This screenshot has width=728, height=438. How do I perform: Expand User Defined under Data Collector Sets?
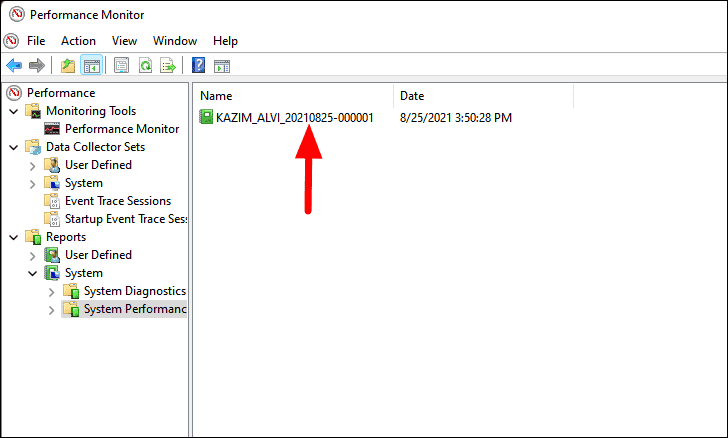tap(33, 165)
